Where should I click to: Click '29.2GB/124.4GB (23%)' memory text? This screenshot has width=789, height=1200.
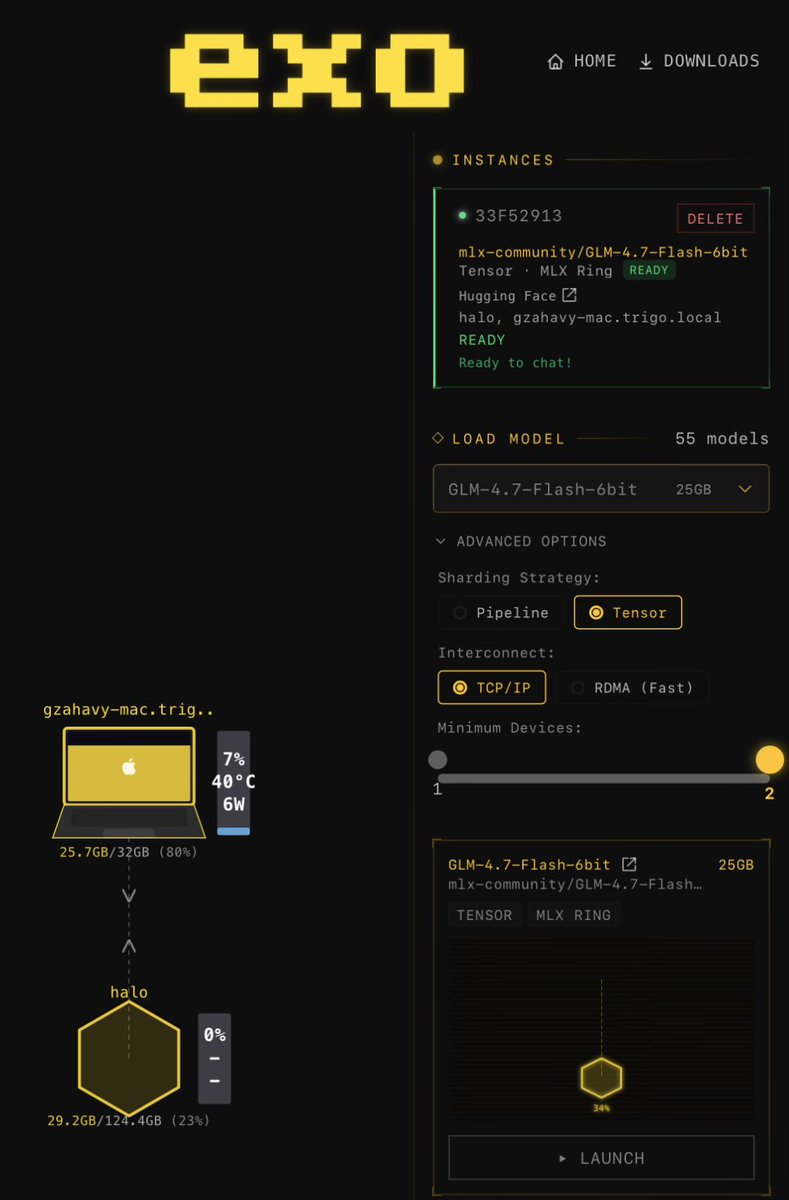point(128,1121)
